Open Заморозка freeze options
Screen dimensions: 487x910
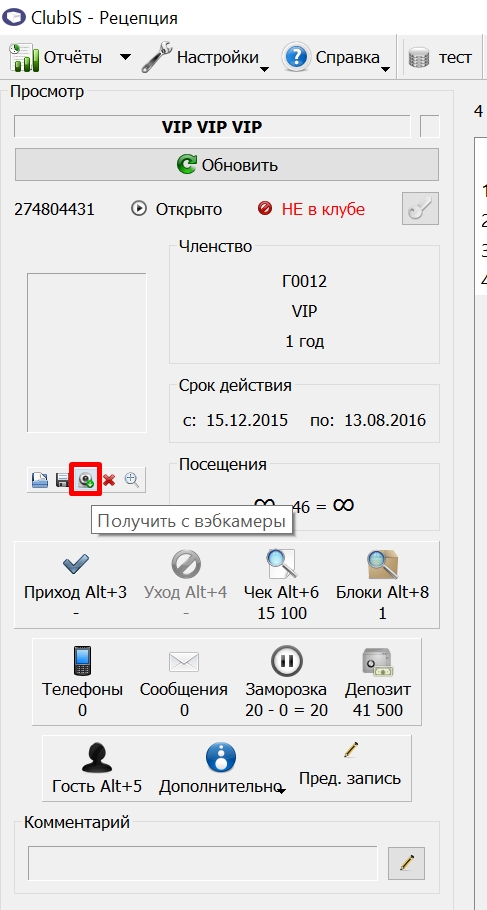point(286,681)
